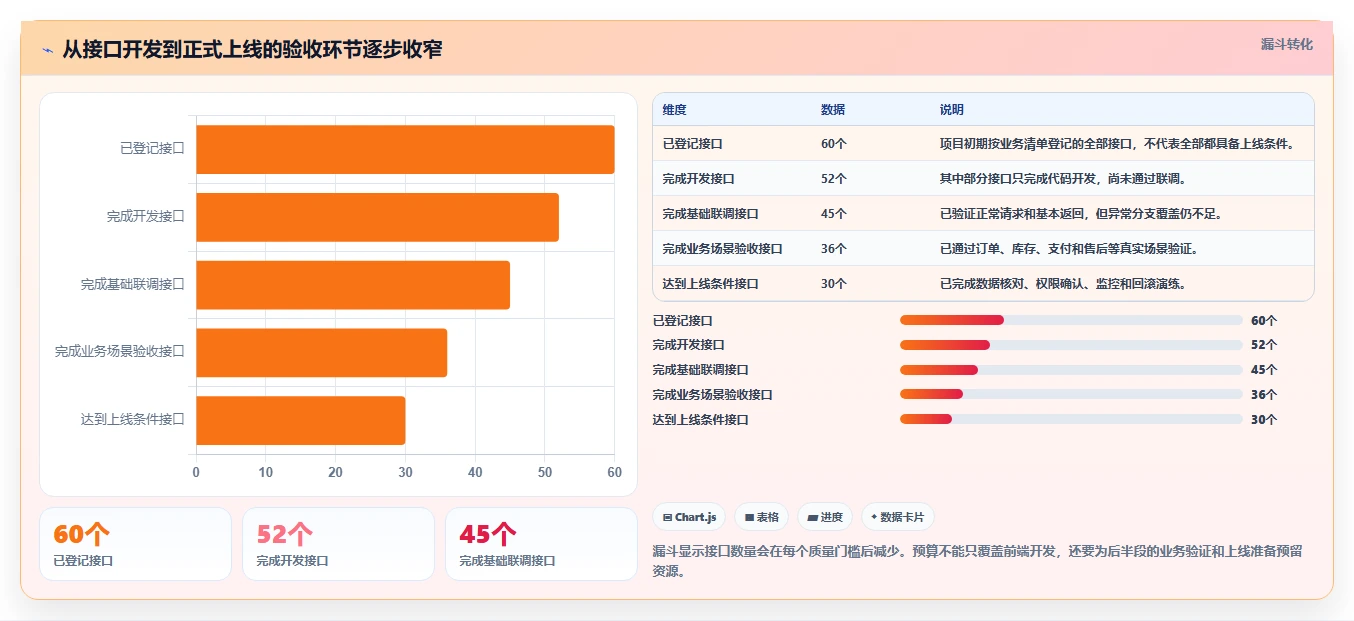Click the 完成业务场景验收接口 label in the progress list
The width and height of the screenshot is (1354, 621).
pyautogui.click(x=713, y=395)
